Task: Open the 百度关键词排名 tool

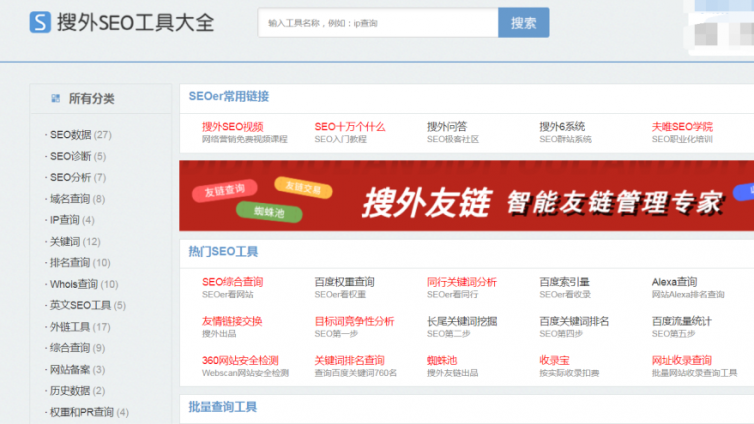Action: [x=574, y=321]
